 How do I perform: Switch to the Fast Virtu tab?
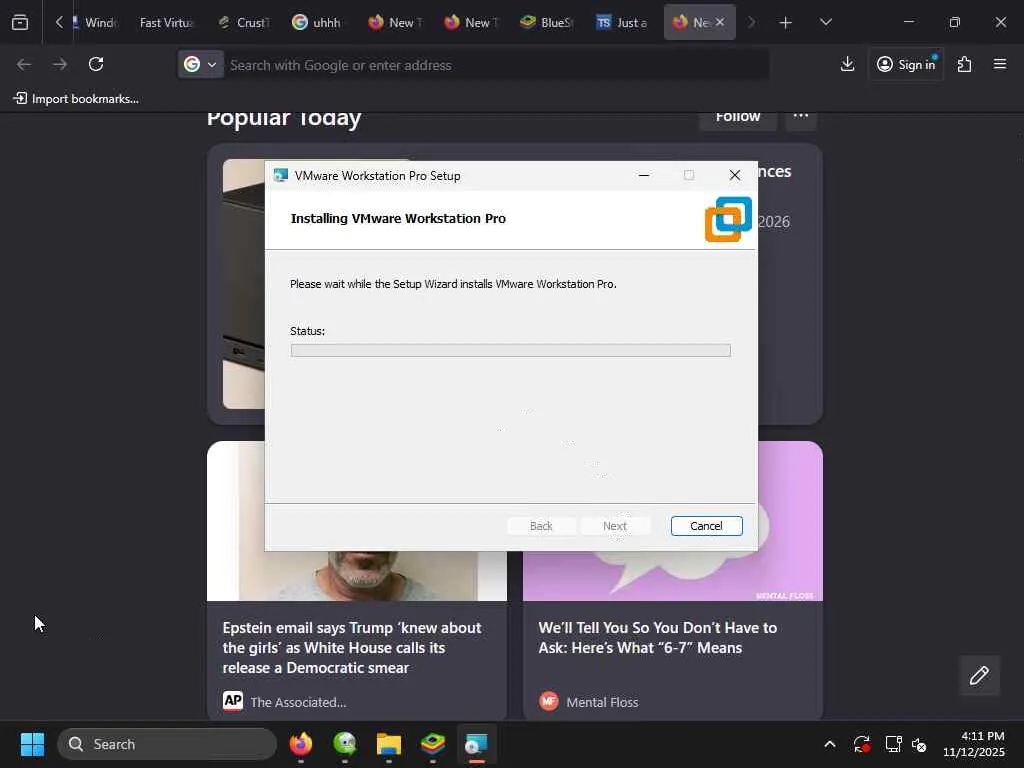[166, 23]
